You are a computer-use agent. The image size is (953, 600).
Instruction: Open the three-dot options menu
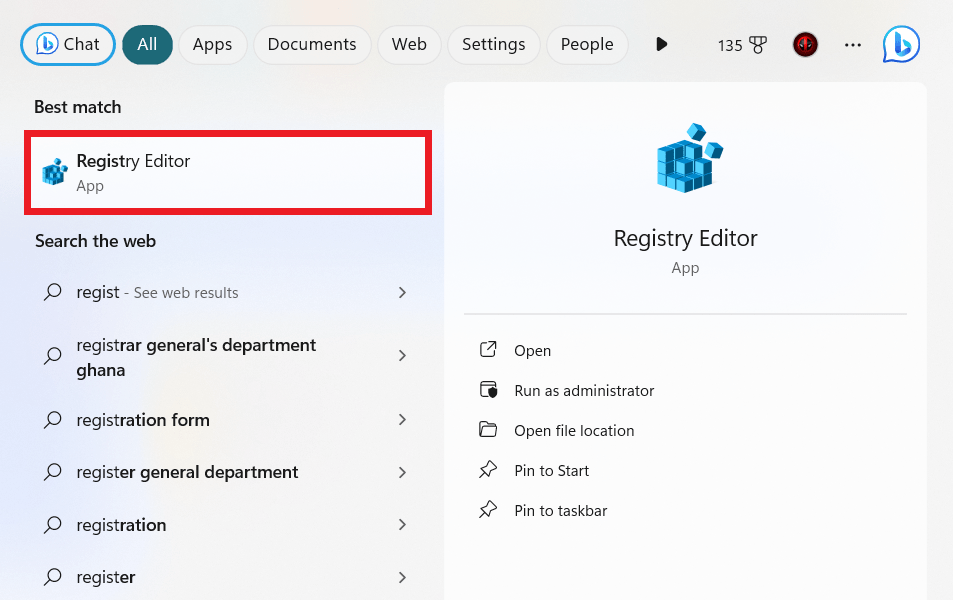[x=853, y=45]
